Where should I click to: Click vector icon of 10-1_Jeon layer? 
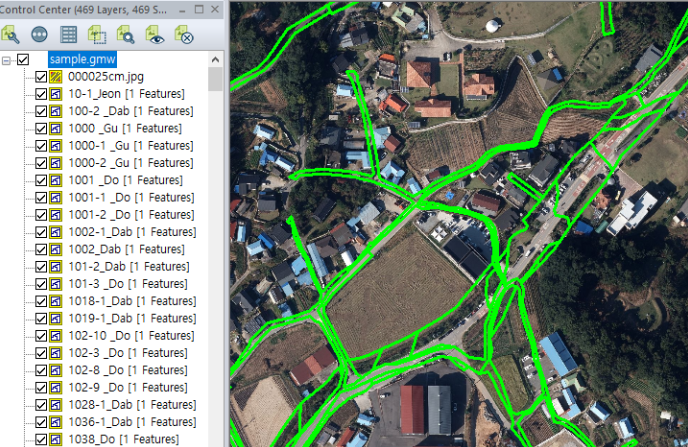click(56, 94)
